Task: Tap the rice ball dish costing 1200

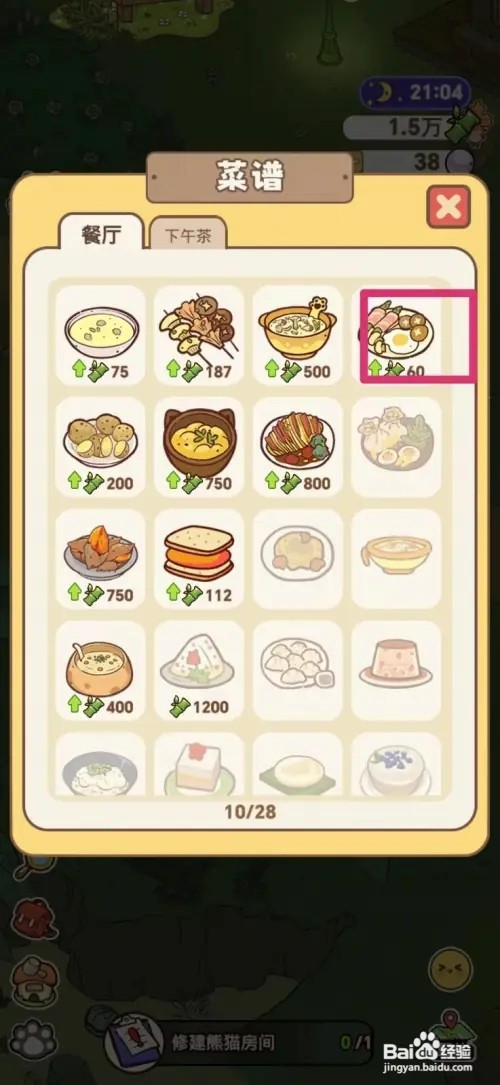Action: [x=199, y=671]
